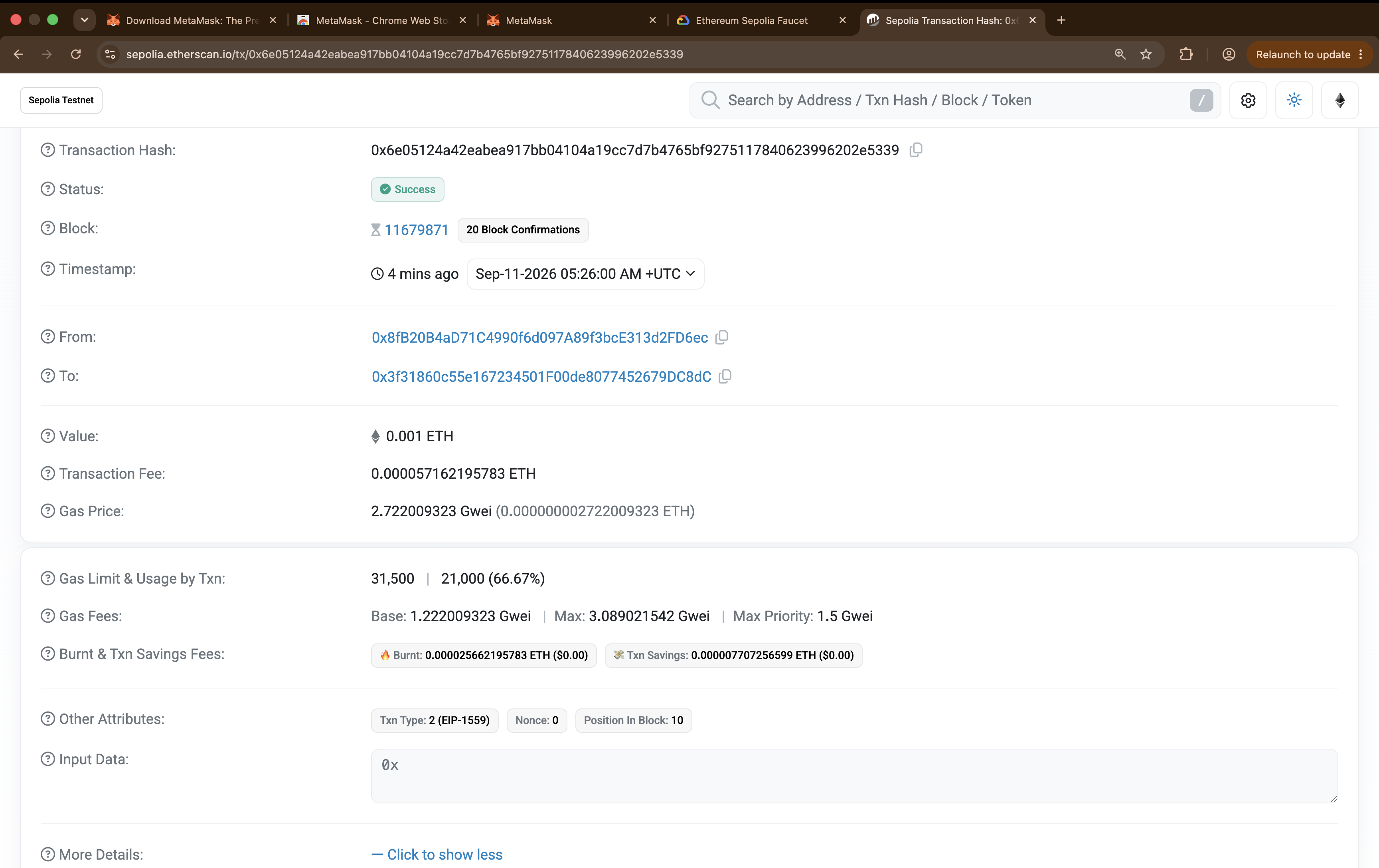Toggle the light/dark theme sun icon
Image resolution: width=1379 pixels, height=868 pixels.
point(1294,100)
